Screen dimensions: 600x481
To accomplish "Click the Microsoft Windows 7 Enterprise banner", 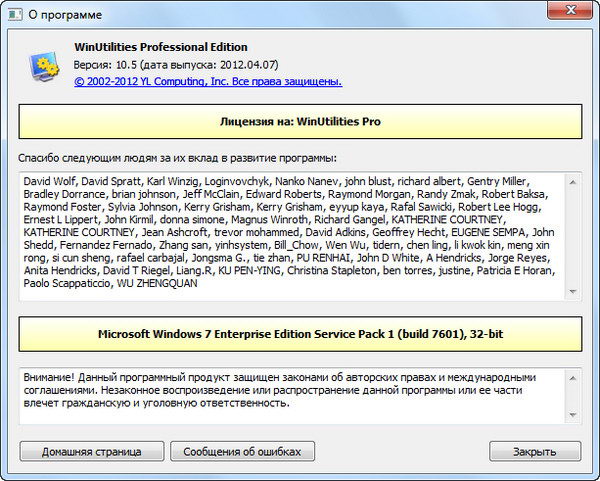I will pyautogui.click(x=300, y=334).
